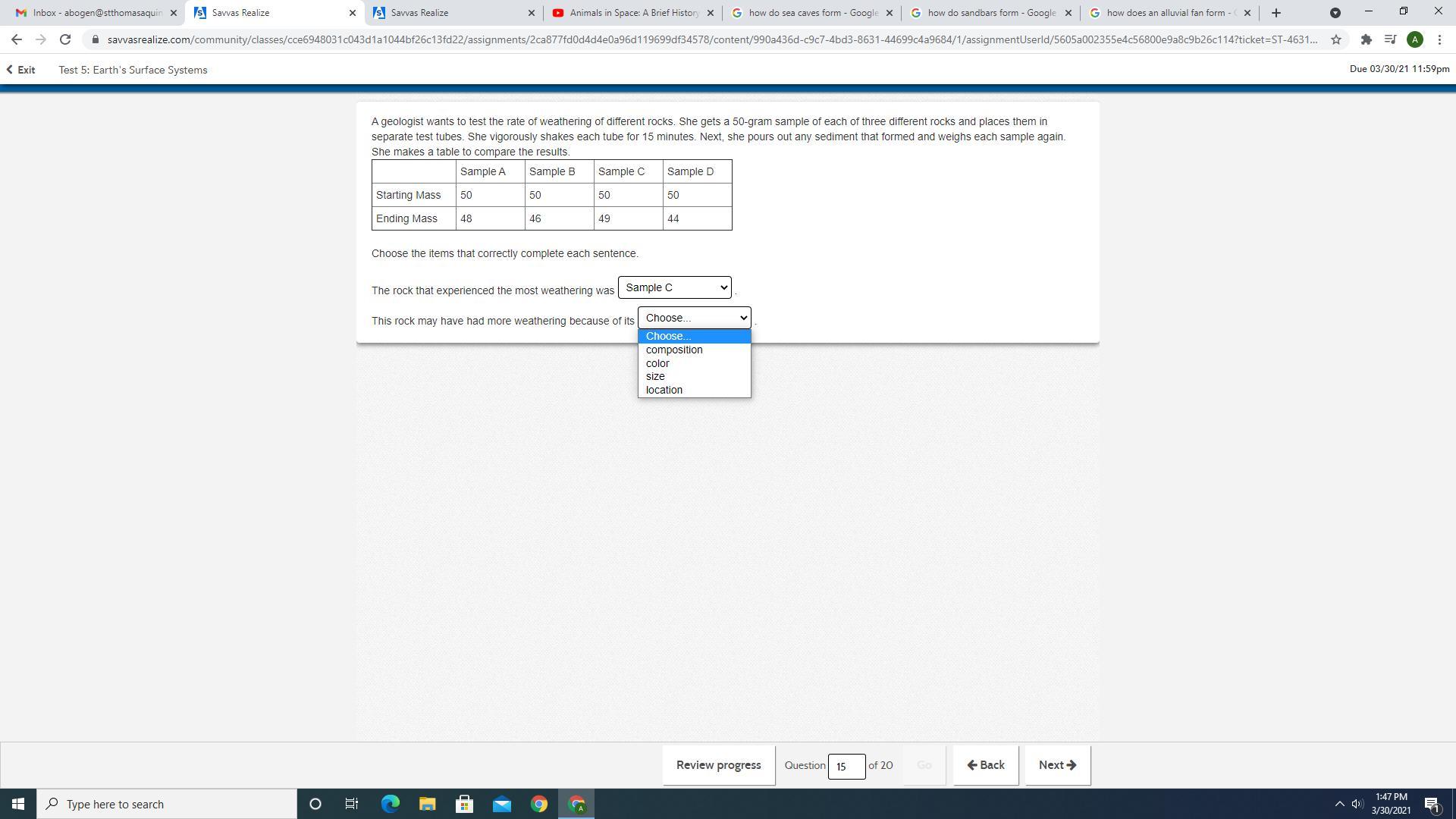Open the Sample C dropdown
Image resolution: width=1456 pixels, height=819 pixels.
pos(674,287)
